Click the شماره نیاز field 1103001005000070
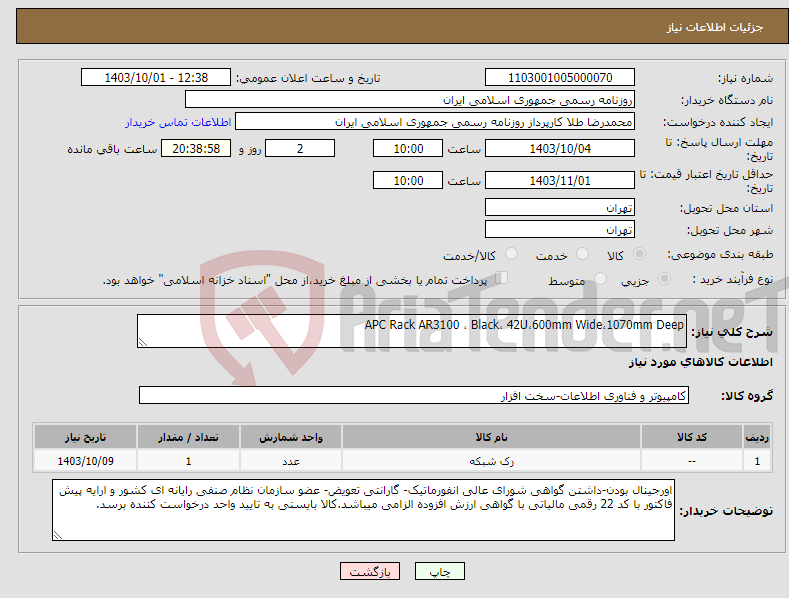This screenshot has width=789, height=598. coord(560,78)
